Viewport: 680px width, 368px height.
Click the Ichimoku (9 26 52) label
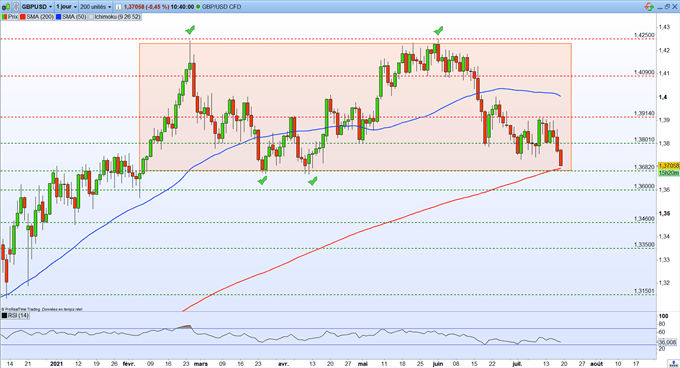[117, 17]
